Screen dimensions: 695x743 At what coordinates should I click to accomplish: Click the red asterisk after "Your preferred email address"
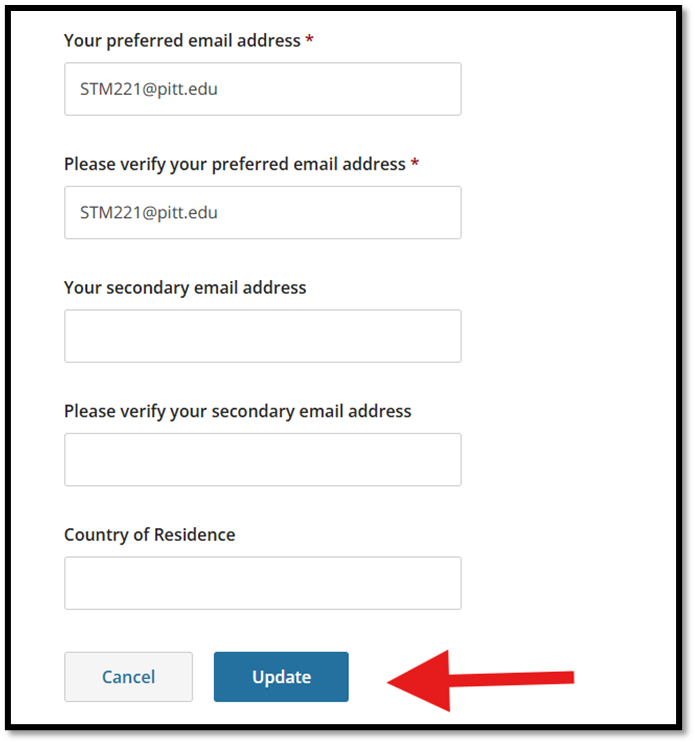coord(310,41)
